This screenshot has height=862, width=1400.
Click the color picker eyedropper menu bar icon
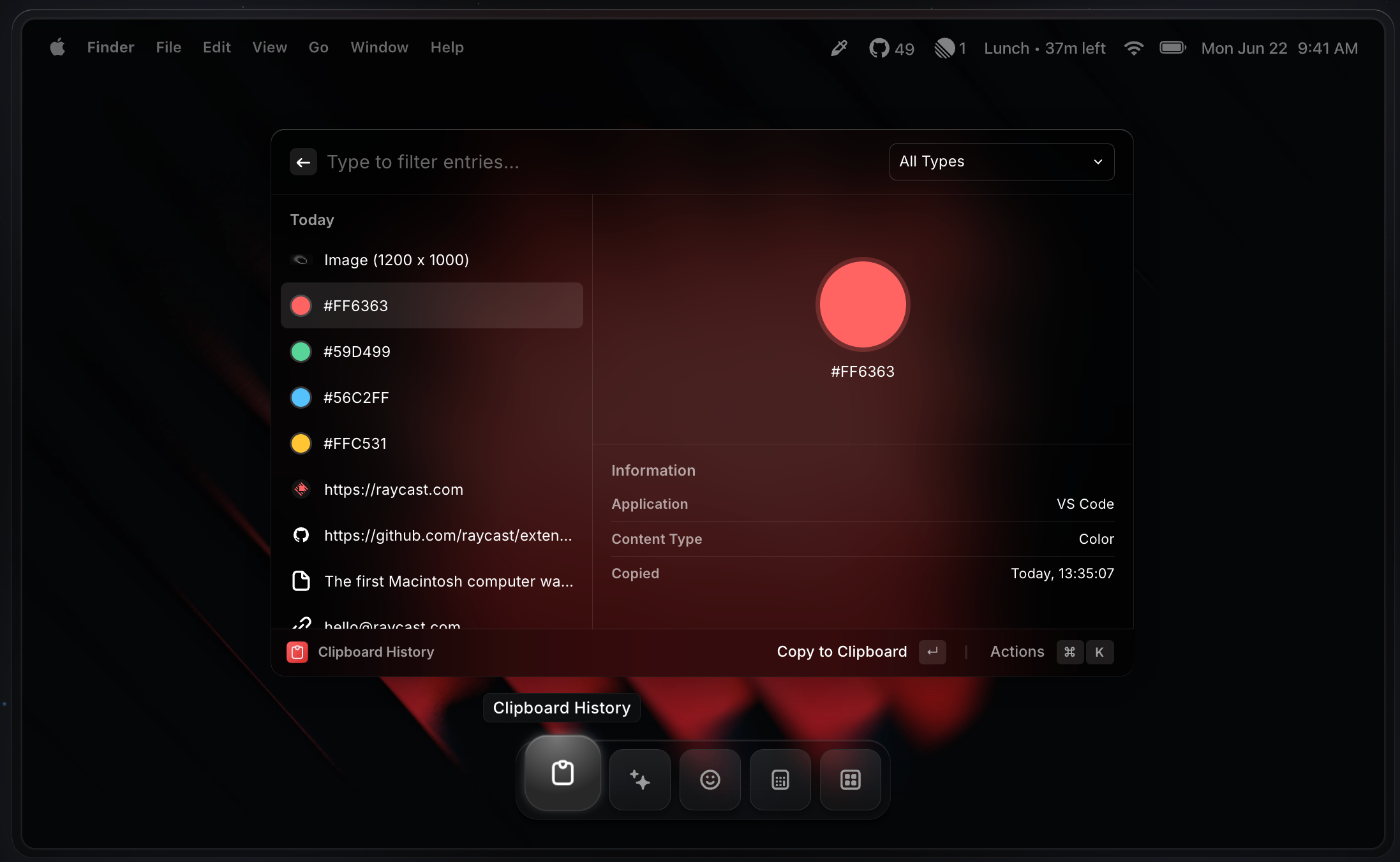point(839,48)
